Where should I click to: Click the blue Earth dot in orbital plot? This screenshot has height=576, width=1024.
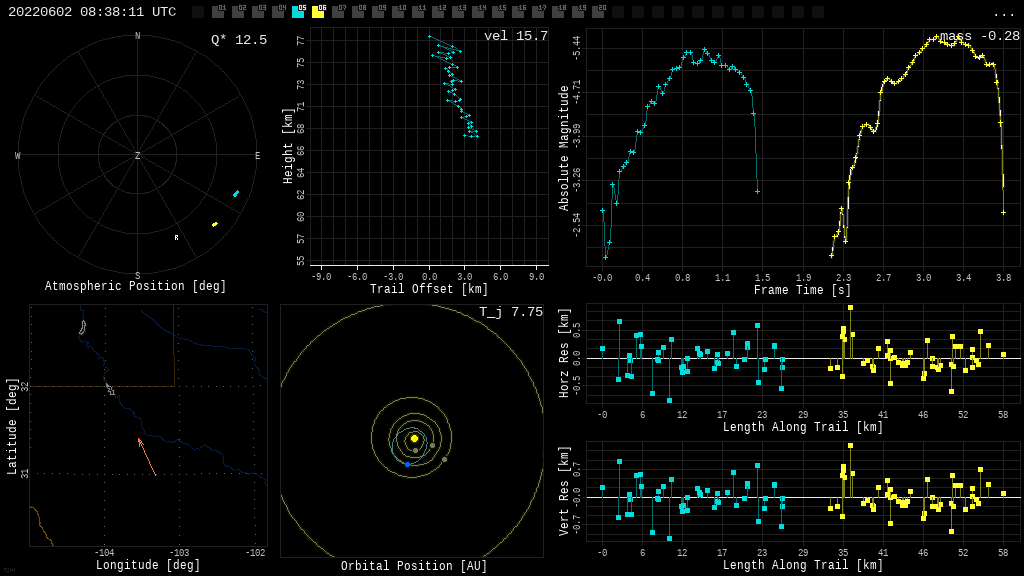click(407, 464)
